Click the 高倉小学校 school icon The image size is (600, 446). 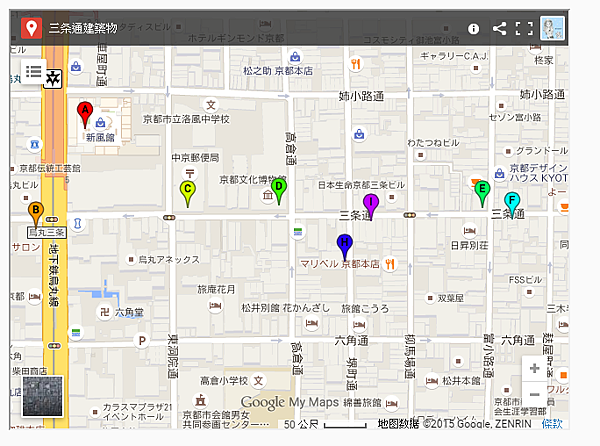pos(259,381)
